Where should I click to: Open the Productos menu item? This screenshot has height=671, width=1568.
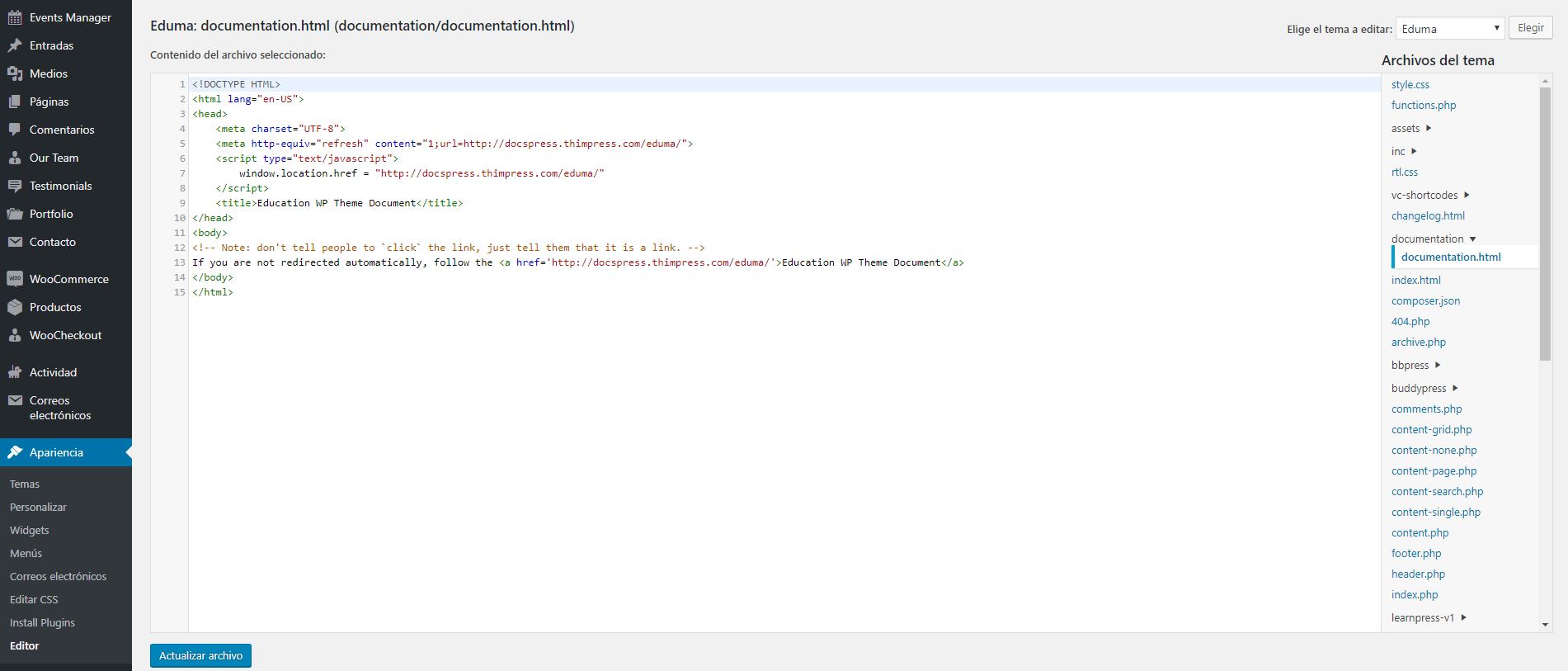pyautogui.click(x=66, y=307)
